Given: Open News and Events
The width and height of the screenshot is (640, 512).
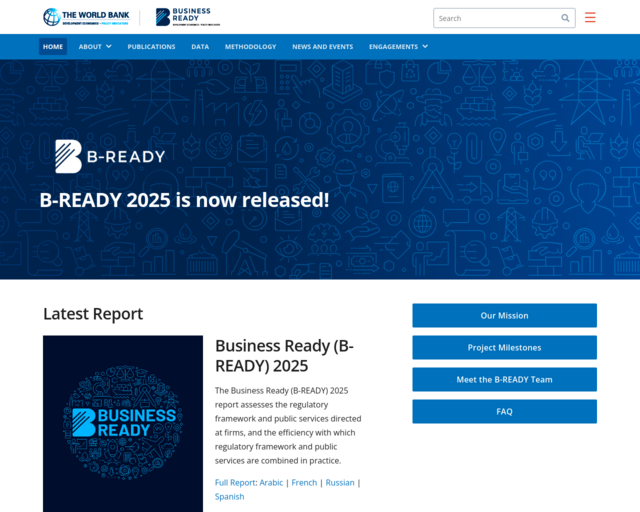Looking at the screenshot, I should (x=322, y=47).
